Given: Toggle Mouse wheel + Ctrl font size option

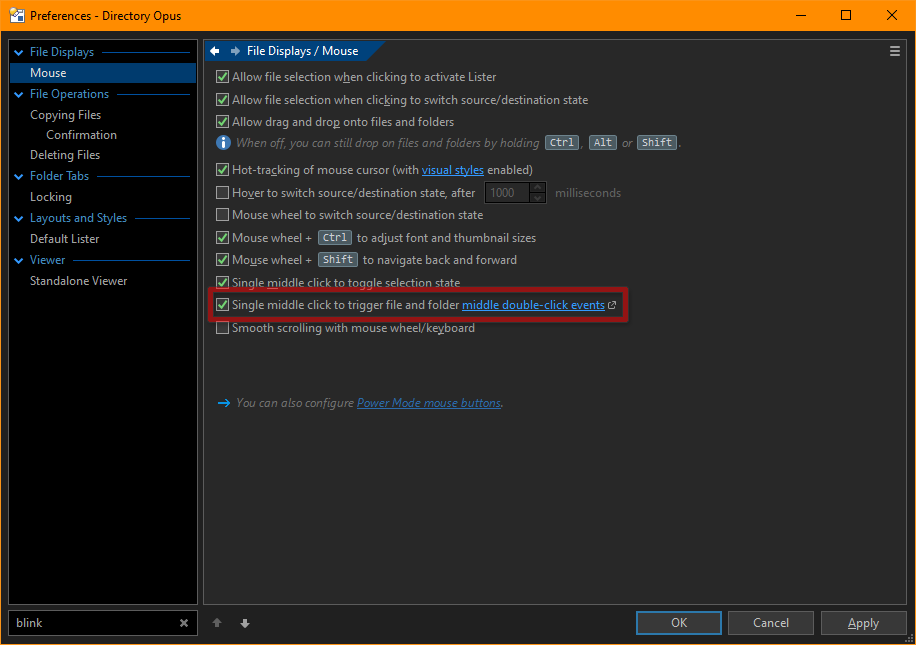Looking at the screenshot, I should point(223,237).
